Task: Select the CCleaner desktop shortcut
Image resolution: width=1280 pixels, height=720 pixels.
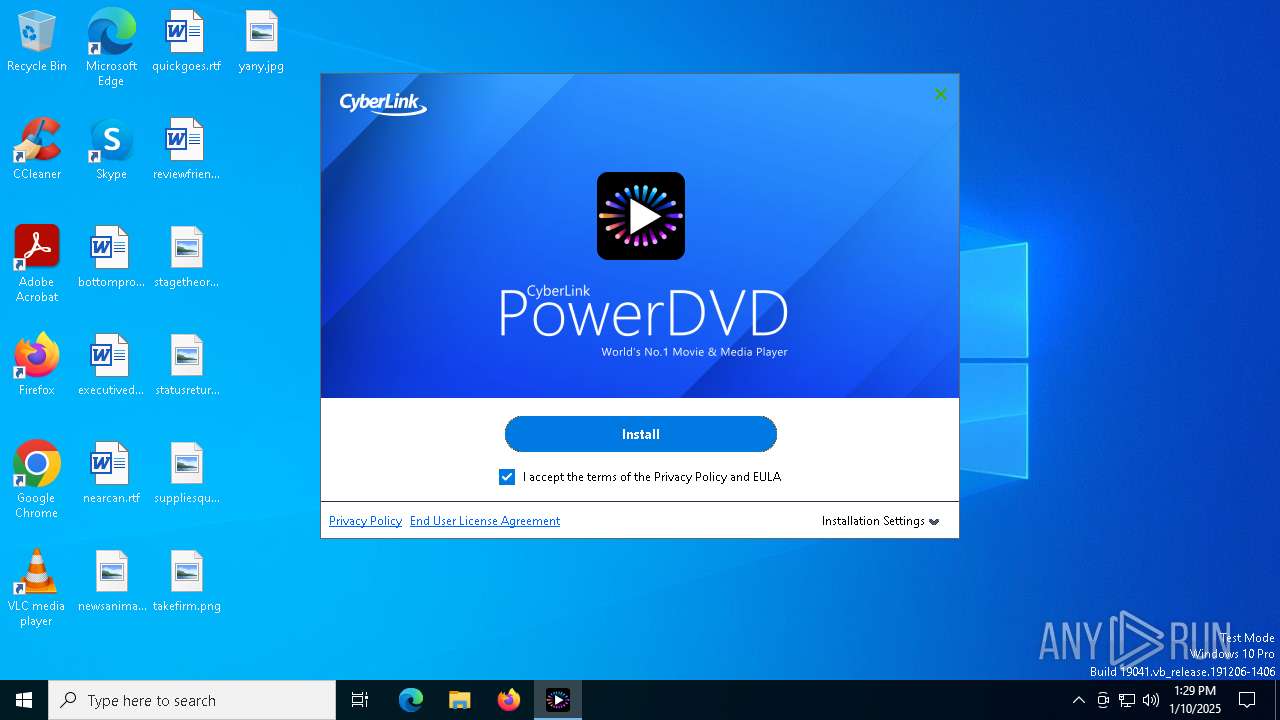Action: click(x=37, y=150)
